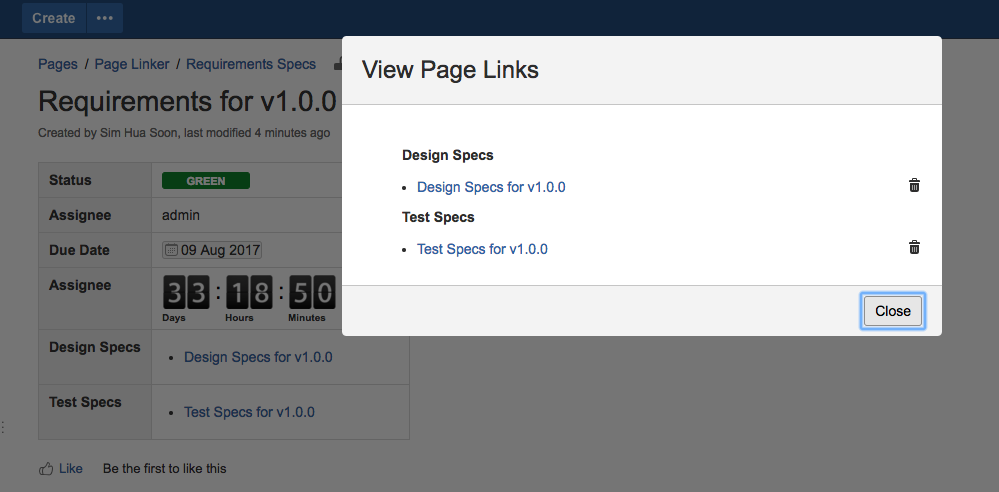Delete the Test Specs link with trash icon
This screenshot has height=492, width=999.
coord(914,248)
